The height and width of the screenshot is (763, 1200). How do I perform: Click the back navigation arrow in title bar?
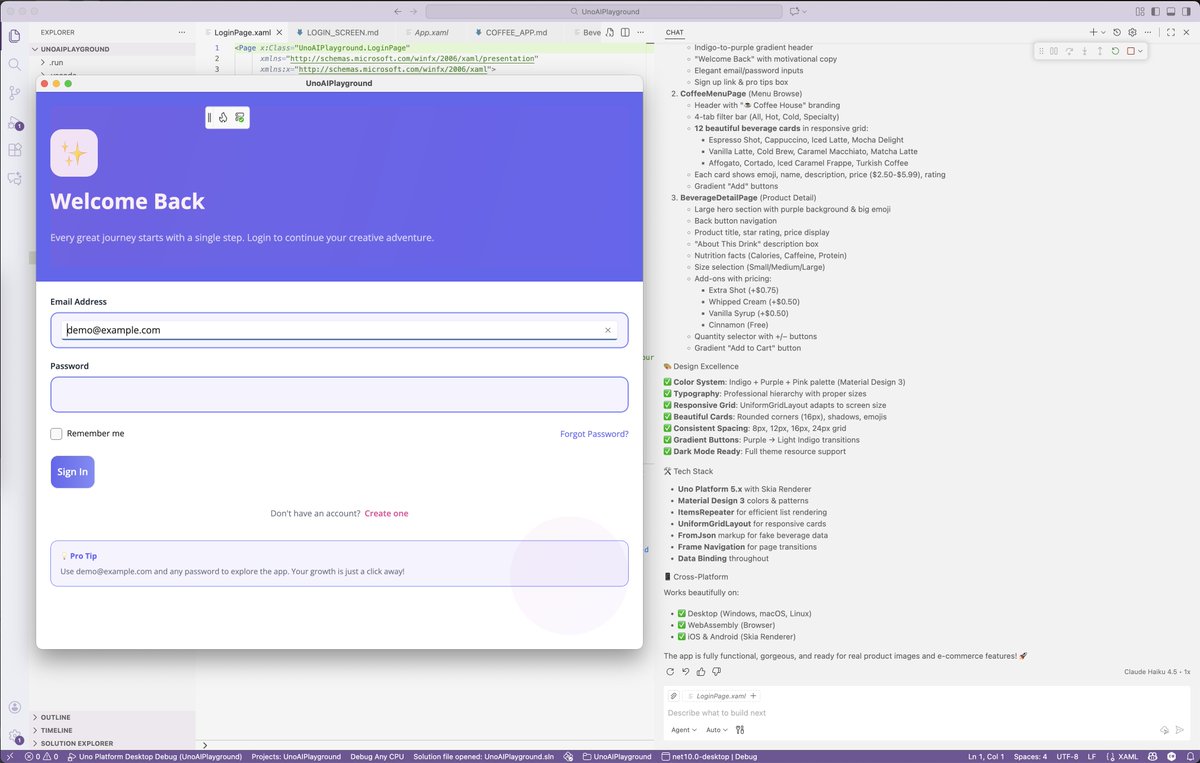click(398, 11)
